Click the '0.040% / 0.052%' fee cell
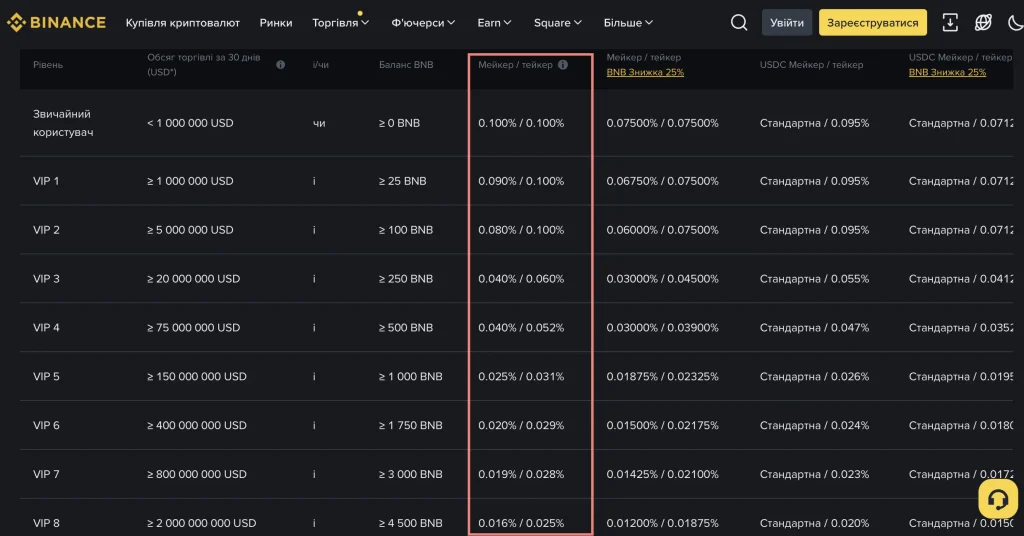This screenshot has height=536, width=1024. (x=521, y=328)
